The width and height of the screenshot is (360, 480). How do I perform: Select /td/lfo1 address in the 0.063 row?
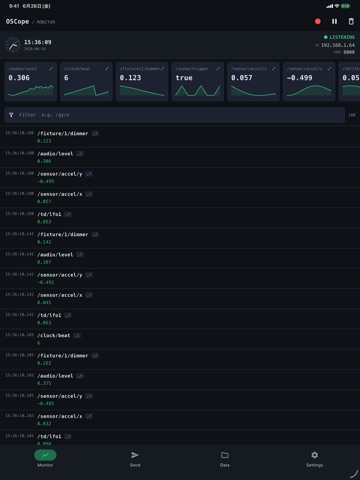click(49, 315)
